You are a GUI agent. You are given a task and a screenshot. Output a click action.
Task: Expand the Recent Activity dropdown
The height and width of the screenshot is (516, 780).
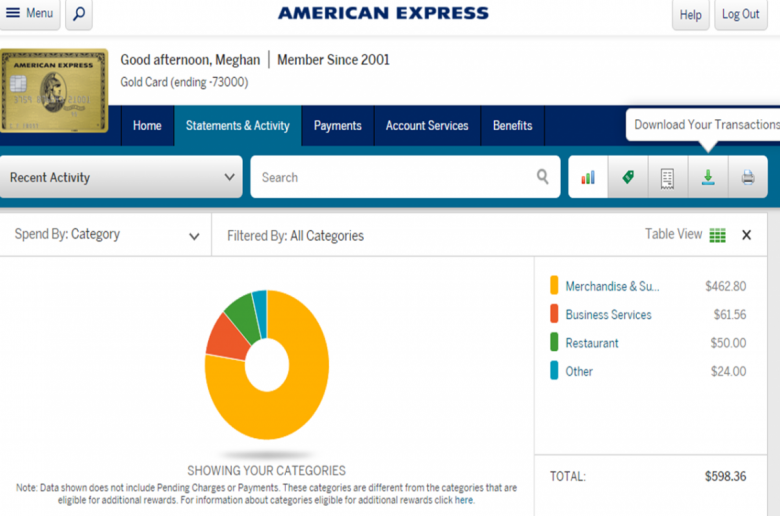(x=121, y=177)
